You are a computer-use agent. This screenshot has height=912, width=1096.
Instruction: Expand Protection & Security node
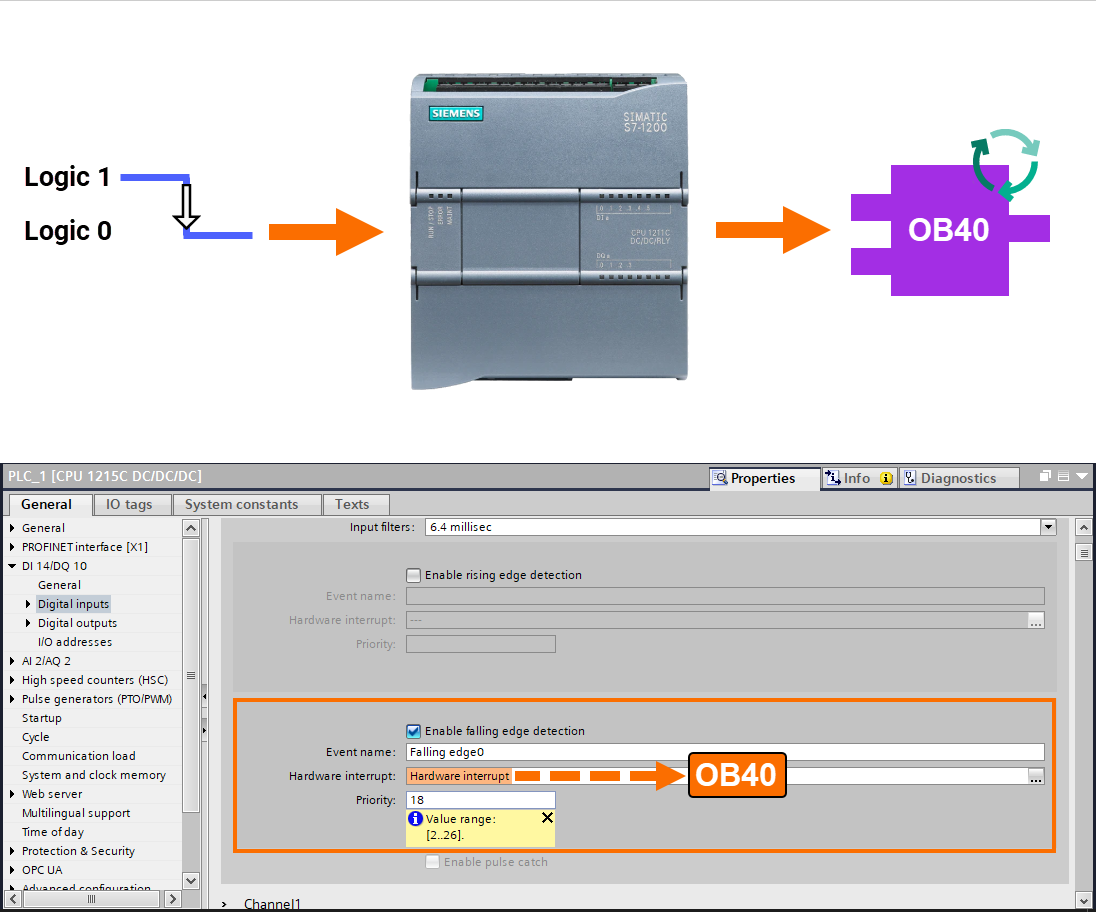point(13,851)
